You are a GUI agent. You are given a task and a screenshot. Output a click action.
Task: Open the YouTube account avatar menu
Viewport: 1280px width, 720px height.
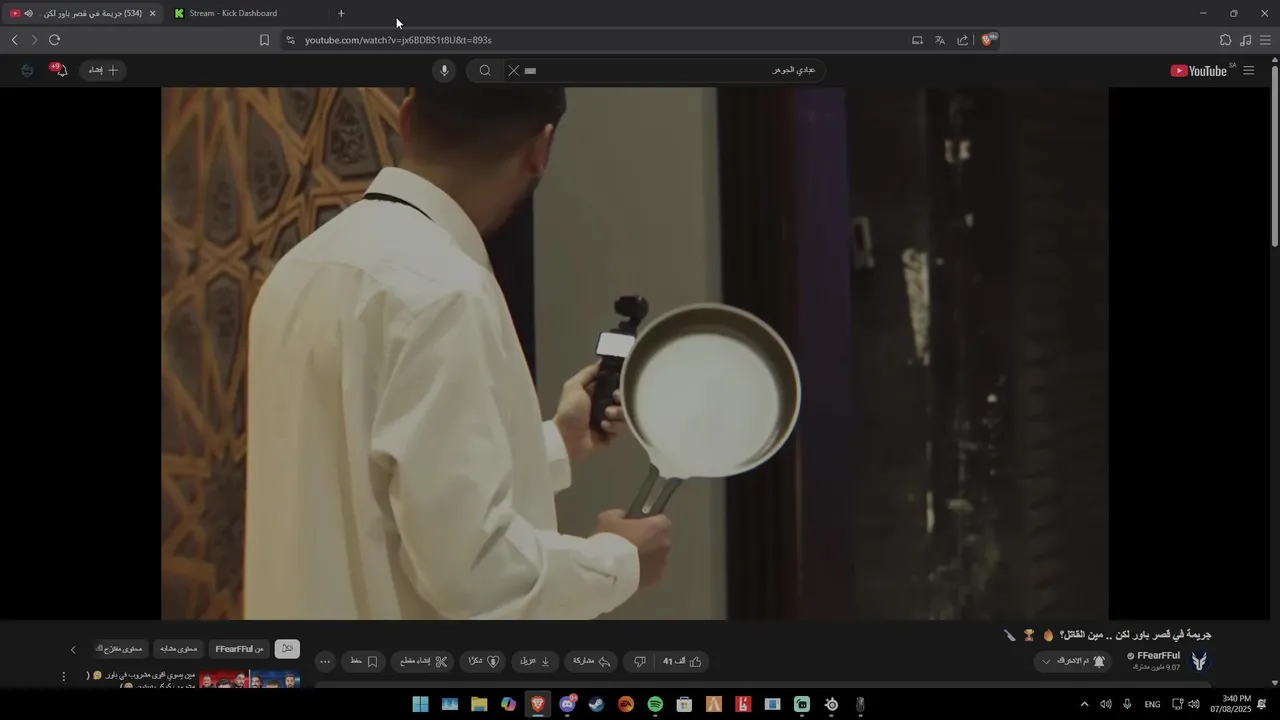pos(27,70)
